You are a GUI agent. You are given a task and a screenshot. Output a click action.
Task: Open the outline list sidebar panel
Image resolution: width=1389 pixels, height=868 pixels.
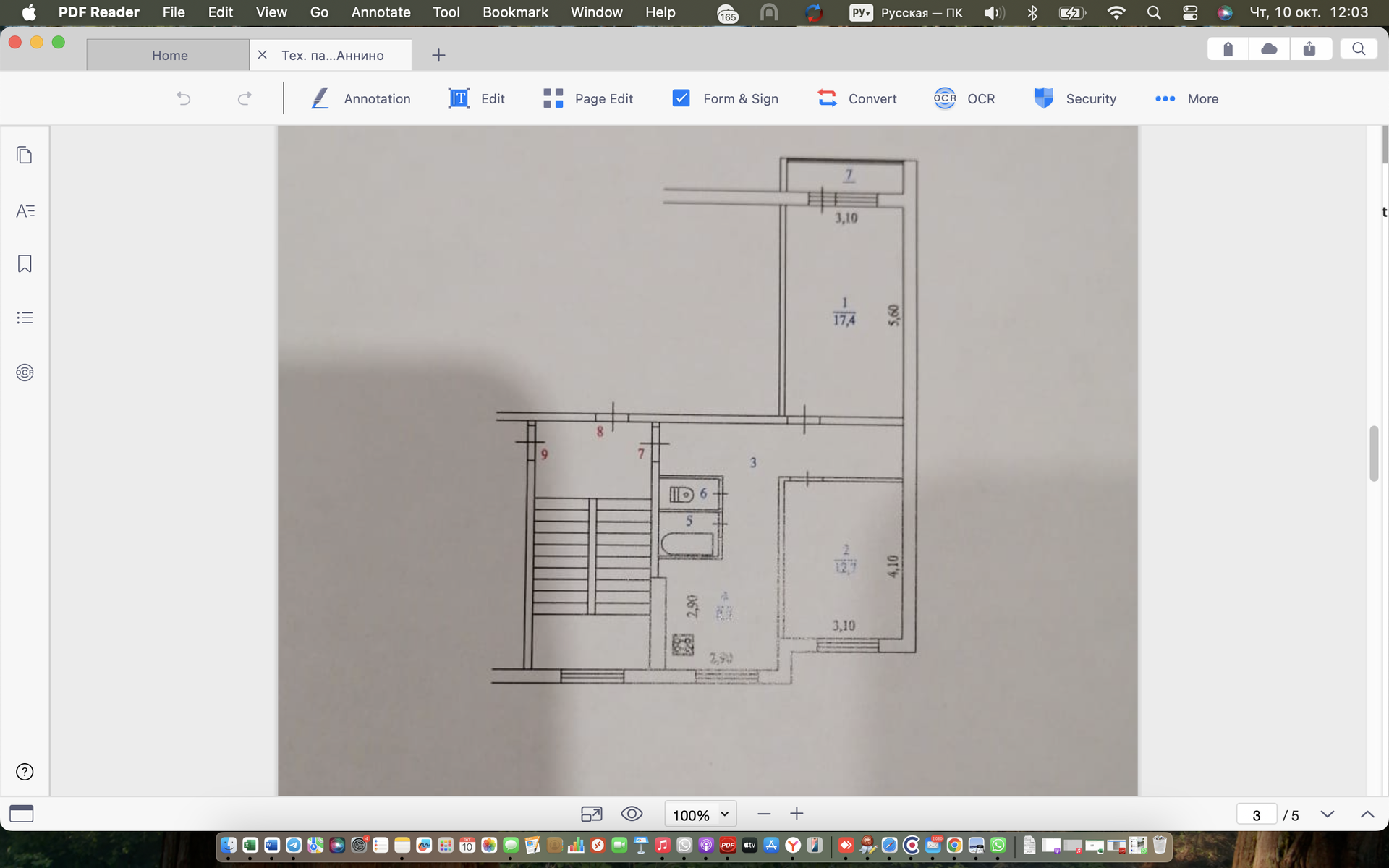tap(25, 318)
